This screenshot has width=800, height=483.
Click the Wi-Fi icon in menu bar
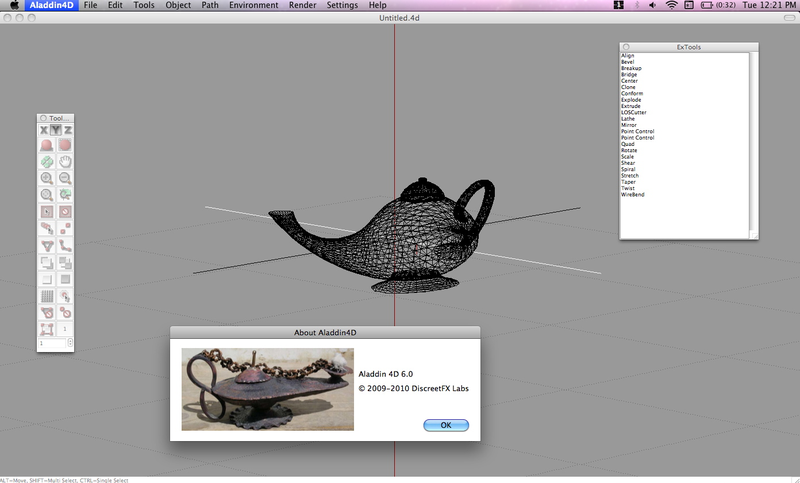tap(671, 6)
